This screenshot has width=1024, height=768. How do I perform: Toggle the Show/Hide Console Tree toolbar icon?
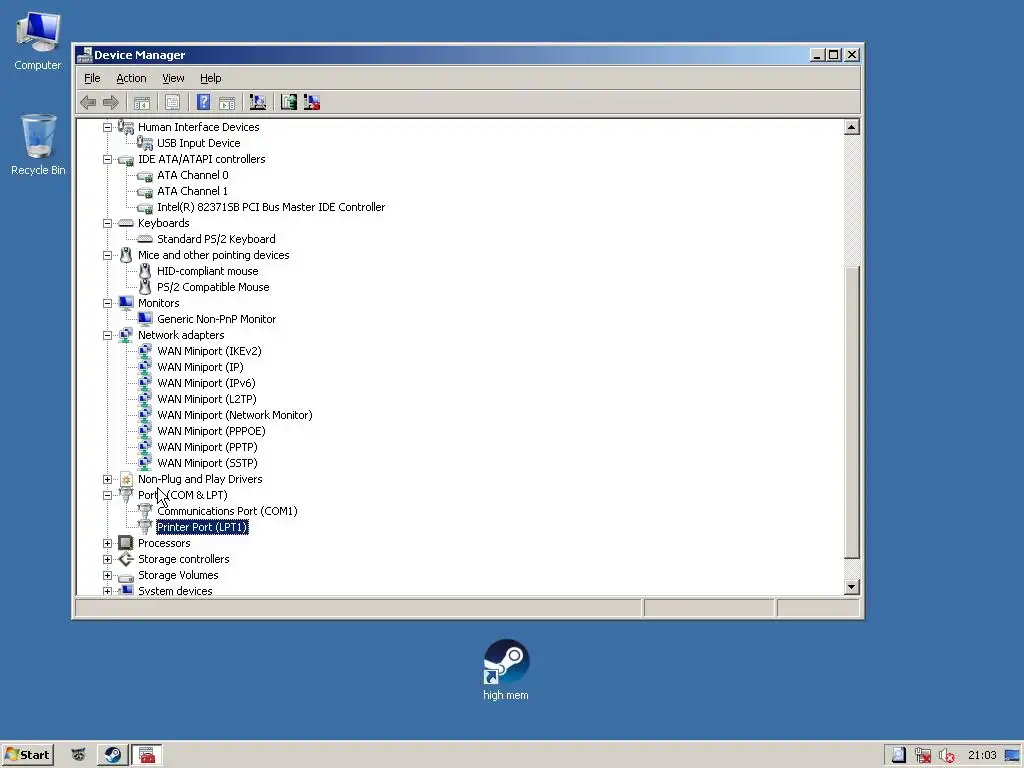point(142,103)
